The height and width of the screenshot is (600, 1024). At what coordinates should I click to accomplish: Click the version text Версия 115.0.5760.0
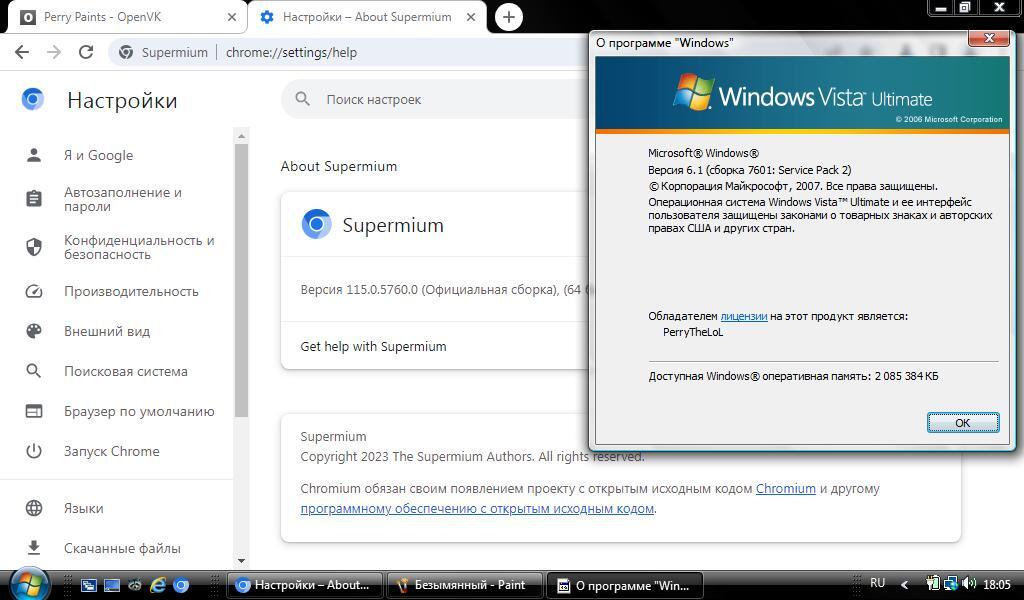pyautogui.click(x=359, y=289)
